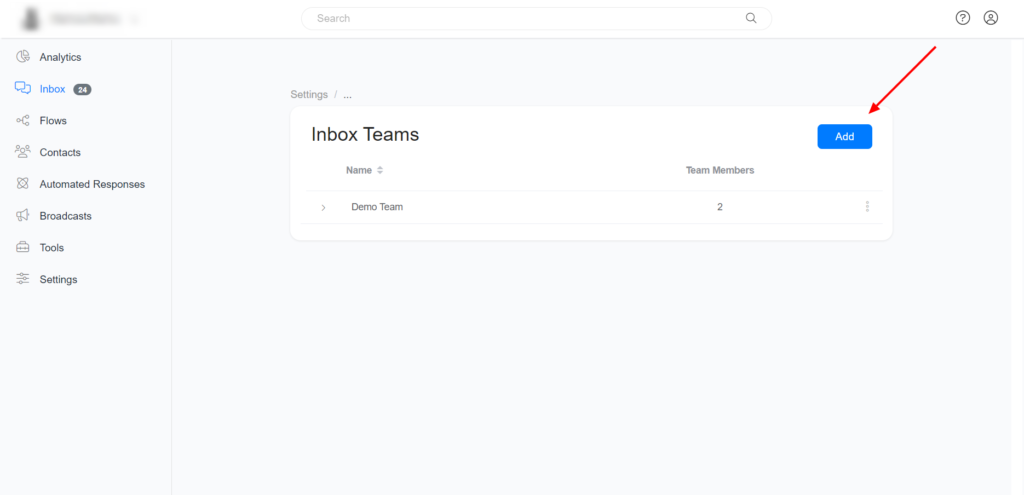This screenshot has width=1024, height=495.
Task: Click the Automated Responses atom icon
Action: point(23,184)
